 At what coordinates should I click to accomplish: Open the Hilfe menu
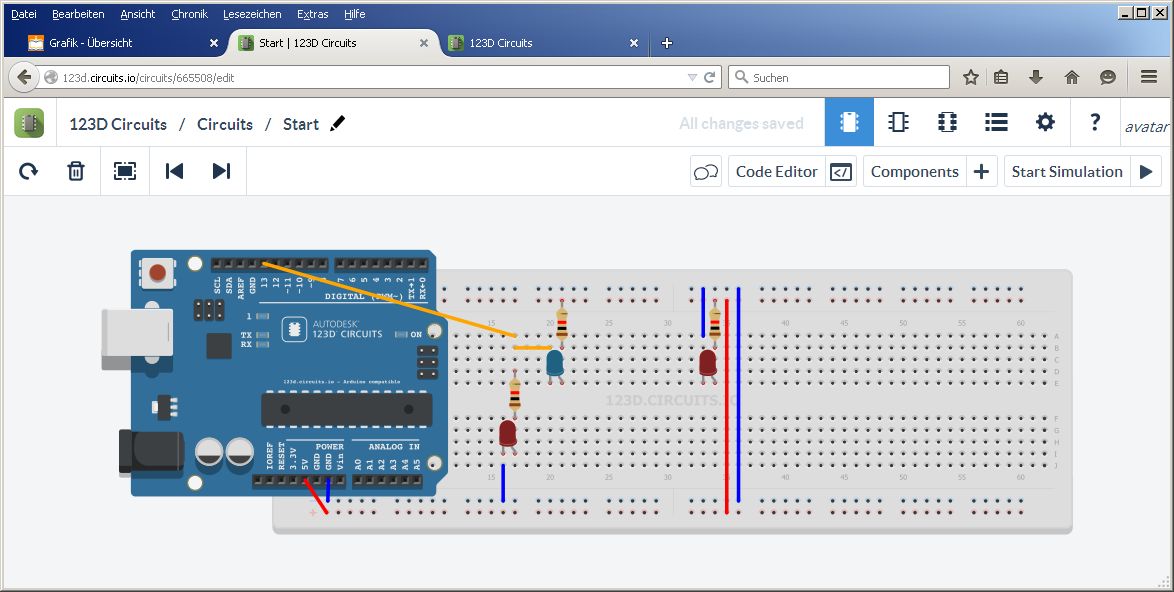click(x=355, y=14)
